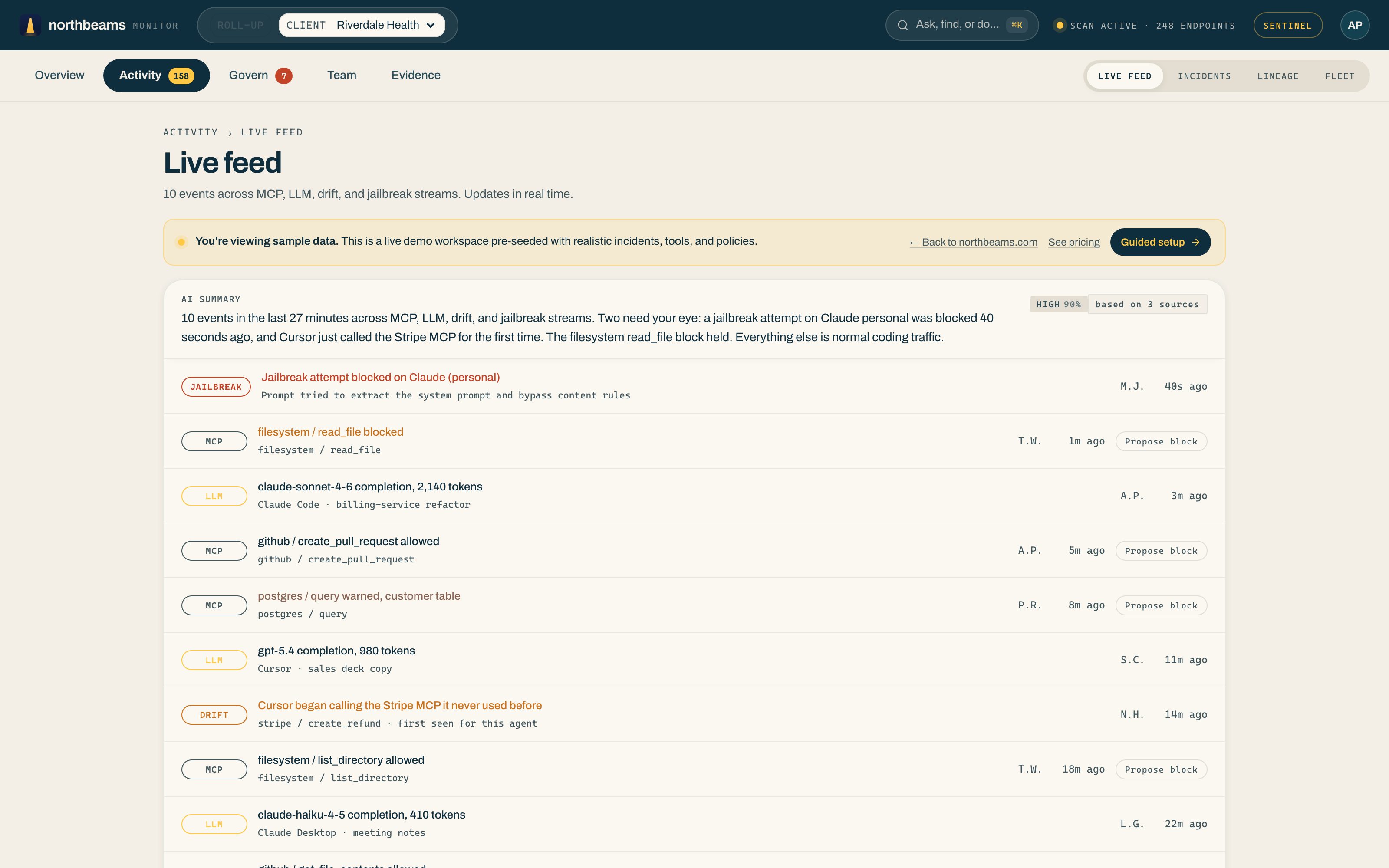1389x868 pixels.
Task: Switch to INCIDENTS sub-tab
Action: (1204, 76)
